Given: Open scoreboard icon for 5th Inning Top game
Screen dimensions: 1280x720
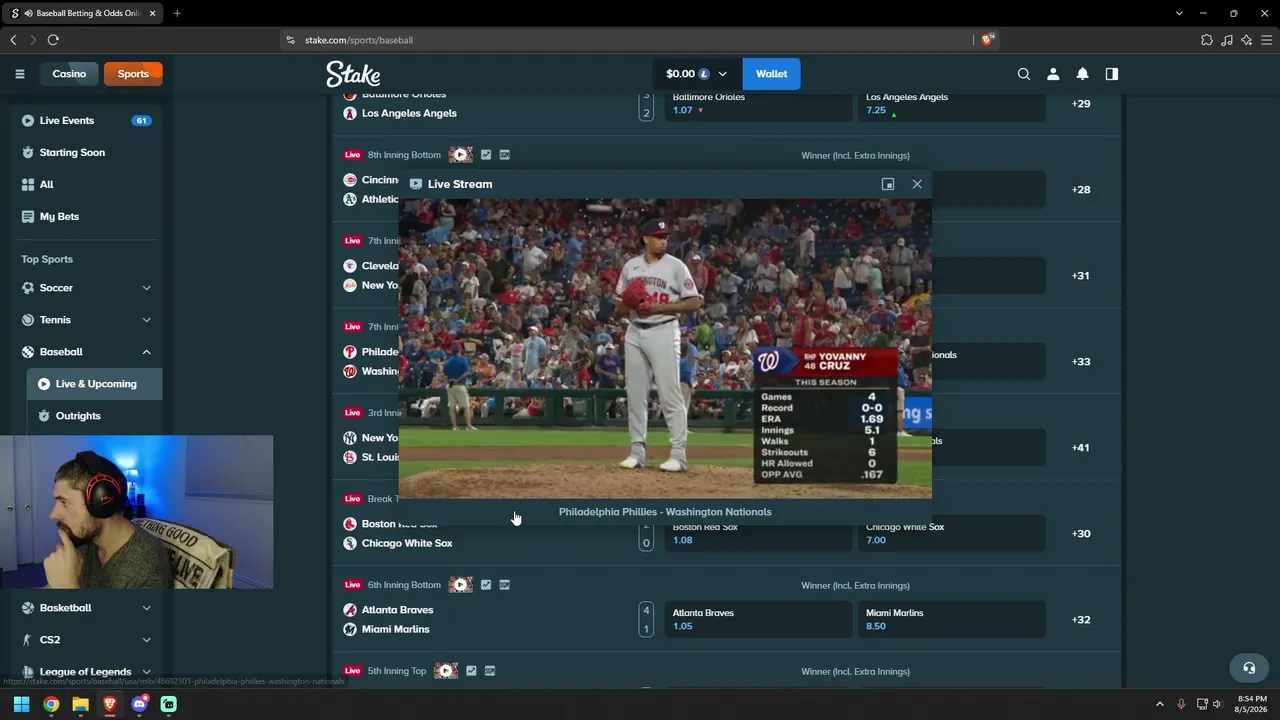Looking at the screenshot, I should click(490, 671).
